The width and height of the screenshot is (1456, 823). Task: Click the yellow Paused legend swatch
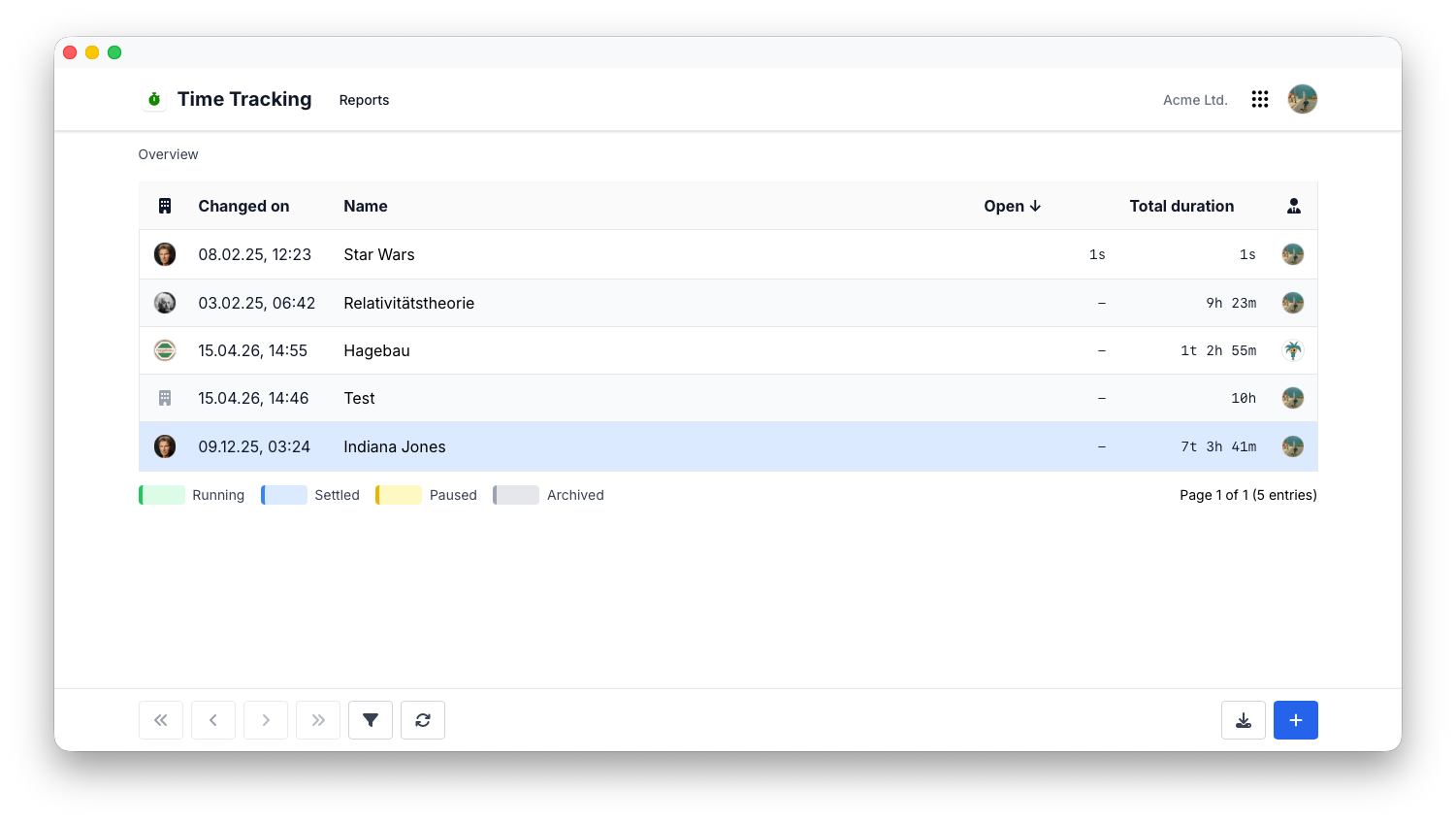[399, 495]
